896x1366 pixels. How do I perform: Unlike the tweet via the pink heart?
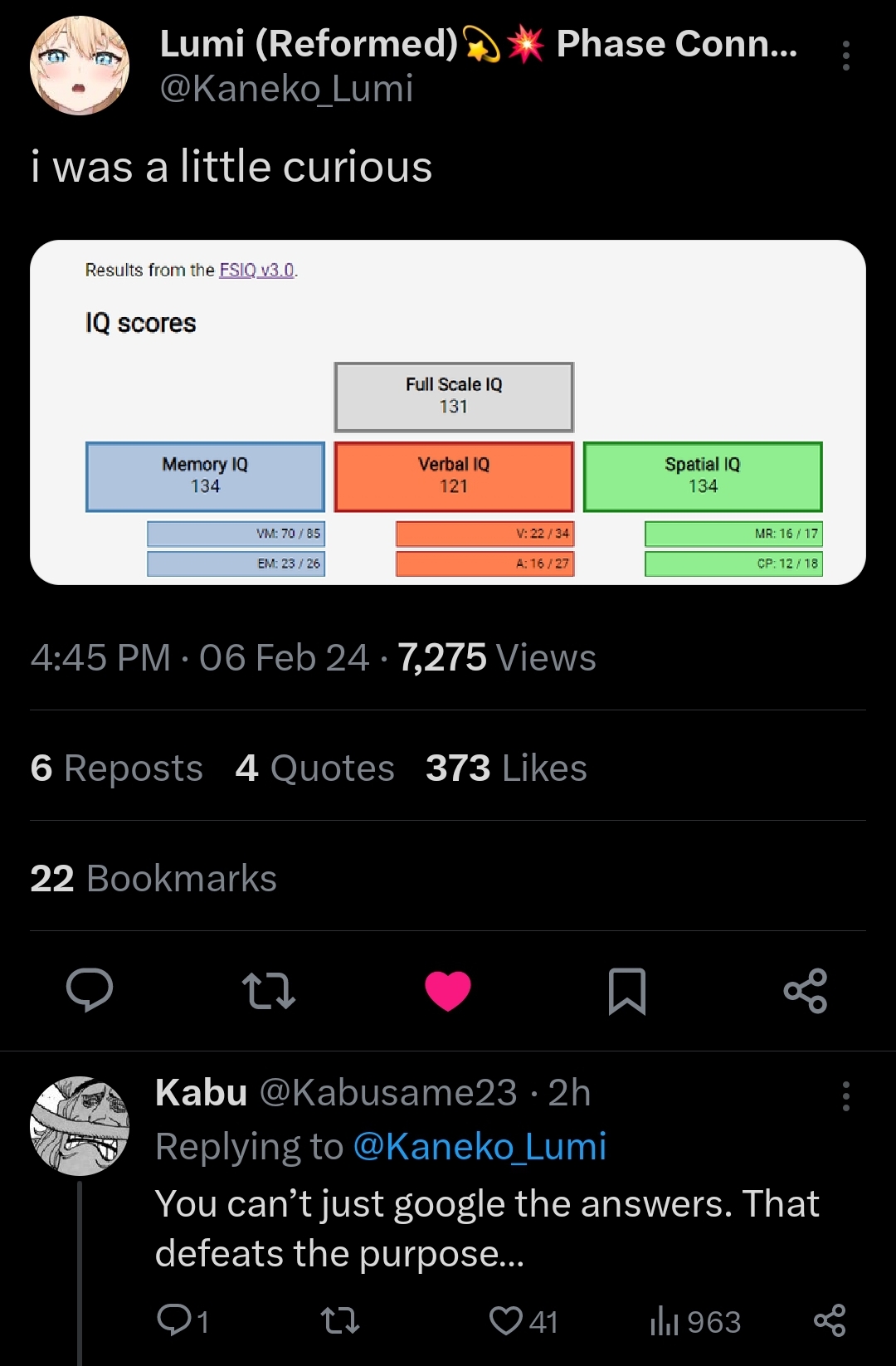448,990
